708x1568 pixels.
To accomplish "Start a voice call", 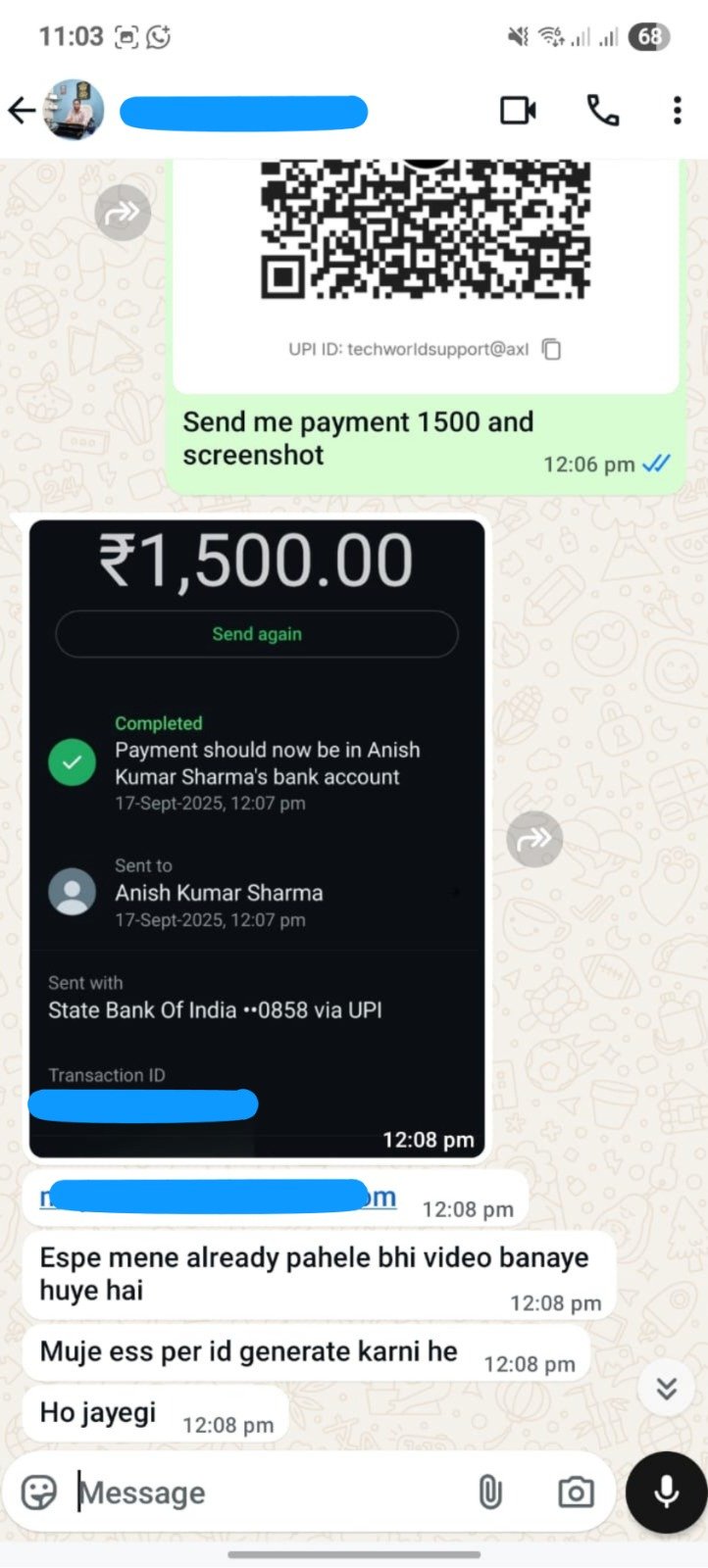I will tap(602, 111).
